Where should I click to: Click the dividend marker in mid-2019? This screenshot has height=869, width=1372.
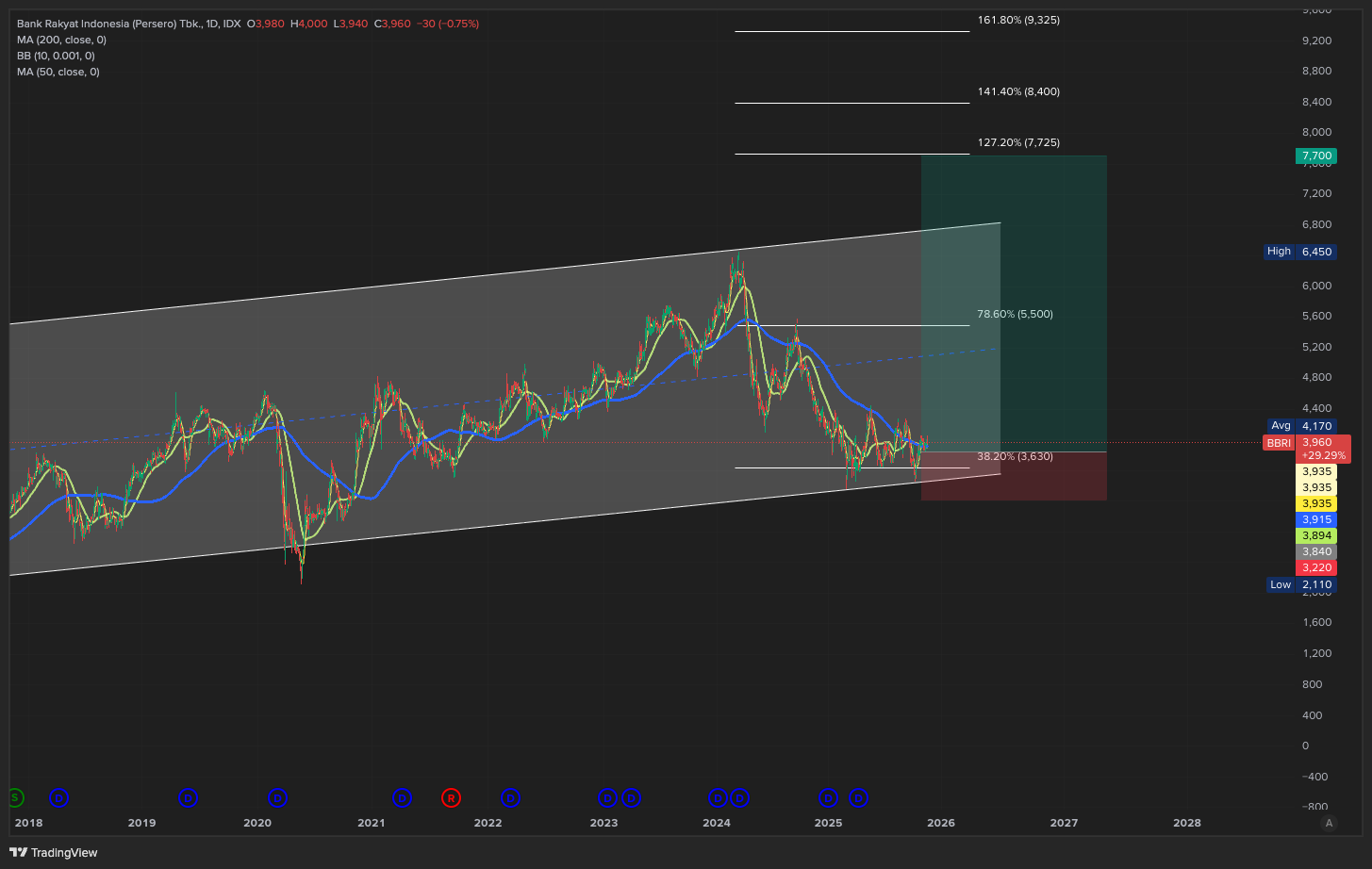tap(189, 798)
